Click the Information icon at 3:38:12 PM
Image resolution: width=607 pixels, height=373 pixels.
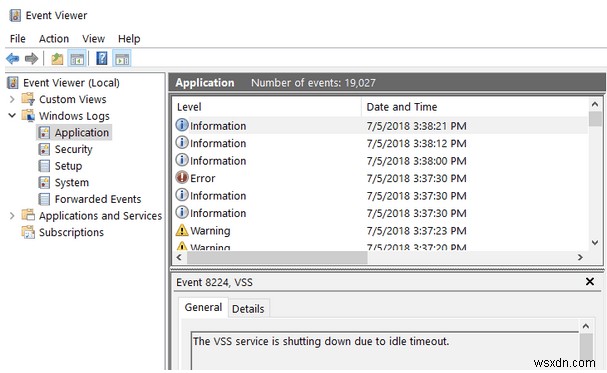182,143
